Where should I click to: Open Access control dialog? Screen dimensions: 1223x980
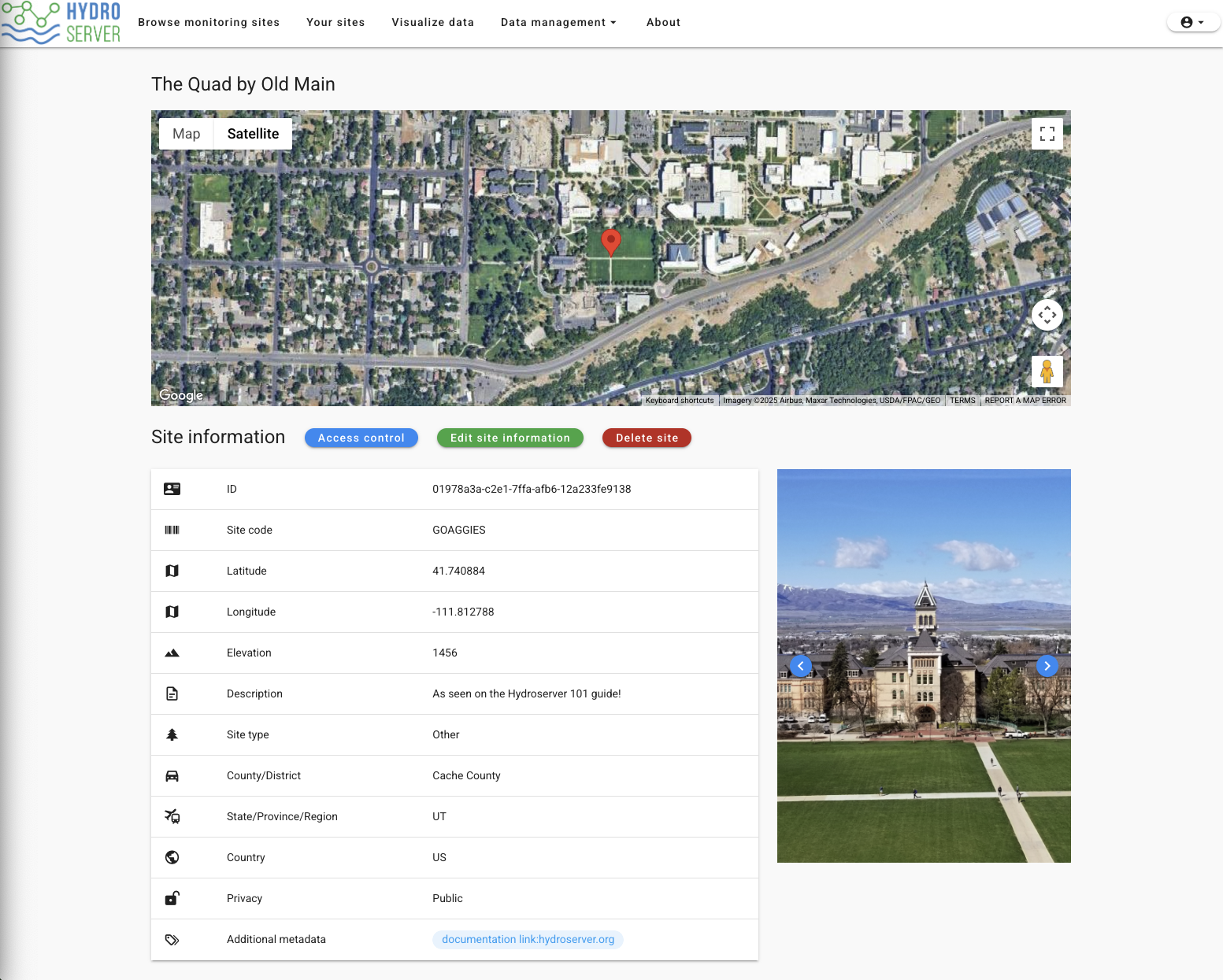pyautogui.click(x=361, y=438)
